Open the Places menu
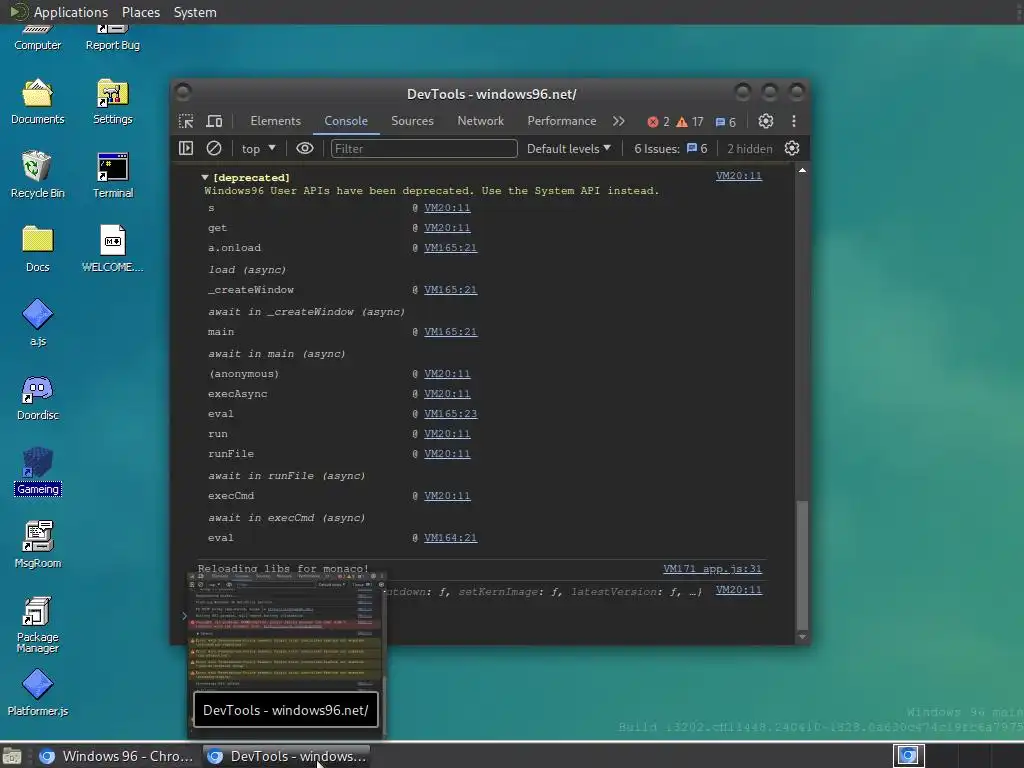Image resolution: width=1024 pixels, height=768 pixels. click(x=140, y=12)
